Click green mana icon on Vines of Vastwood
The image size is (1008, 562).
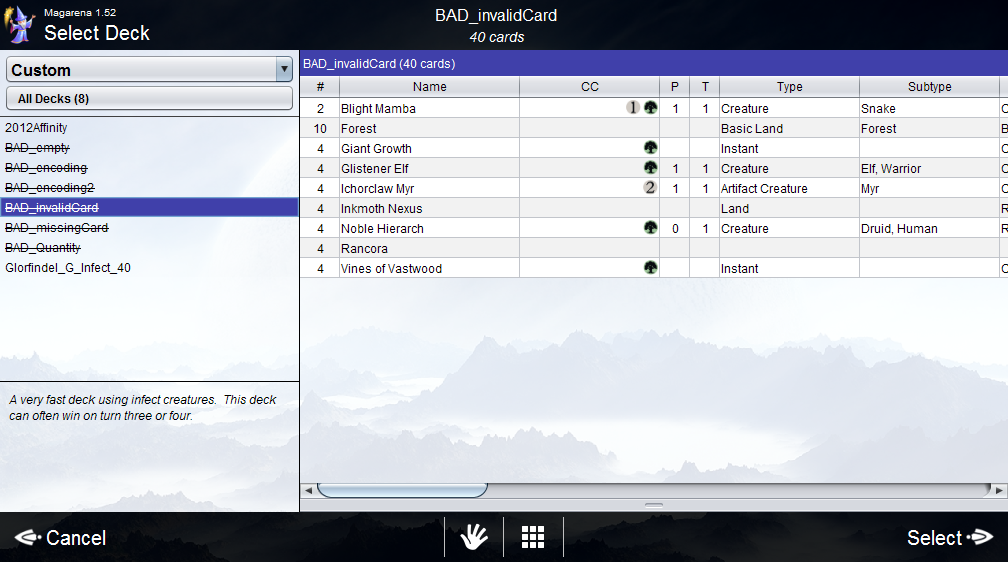click(651, 268)
